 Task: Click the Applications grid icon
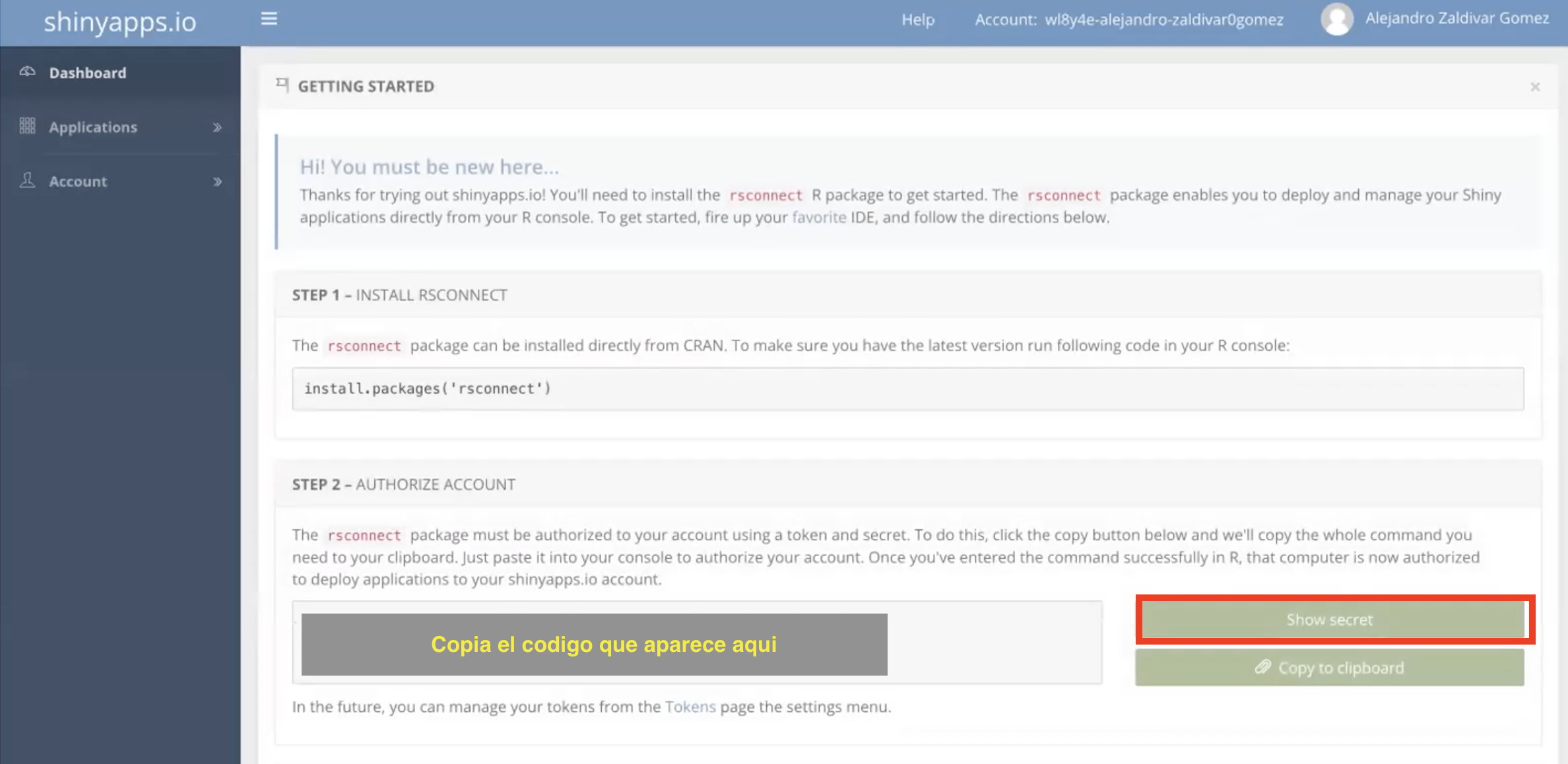[x=27, y=125]
